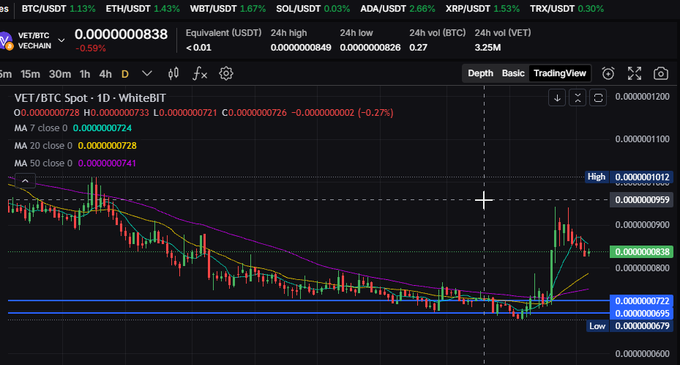680x365 pixels.
Task: Switch to the Basic chart view
Action: (513, 73)
